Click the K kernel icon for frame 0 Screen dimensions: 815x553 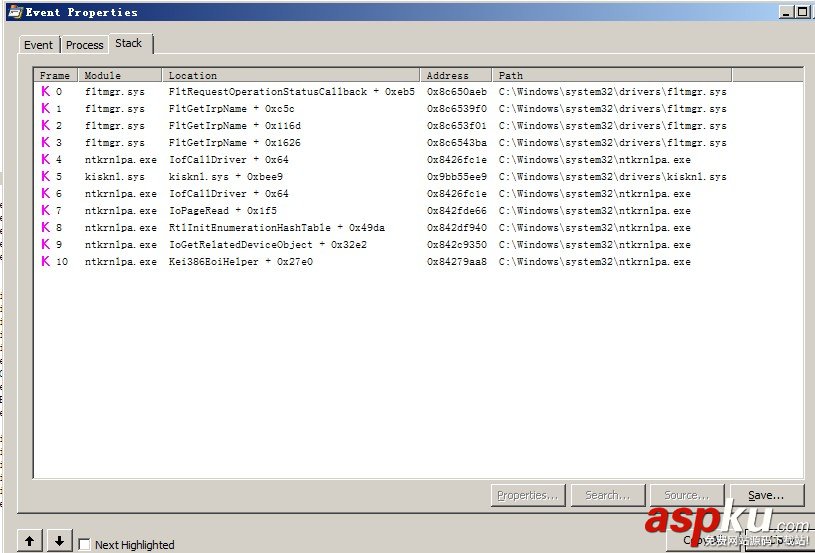pos(46,91)
